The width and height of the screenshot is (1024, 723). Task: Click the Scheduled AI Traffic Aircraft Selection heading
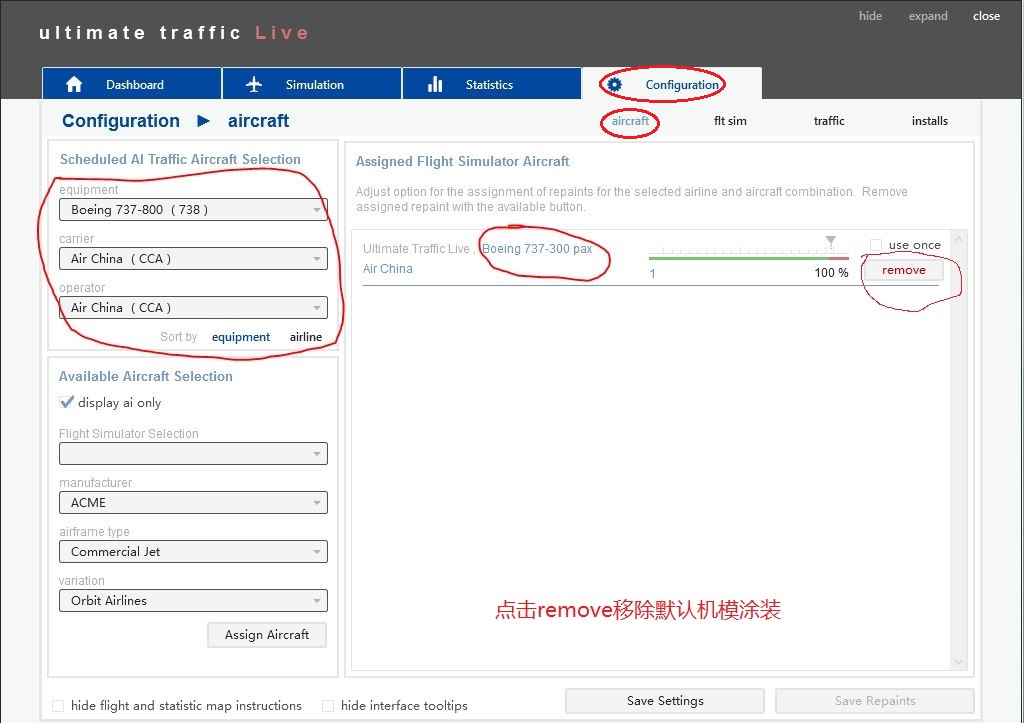(x=180, y=159)
